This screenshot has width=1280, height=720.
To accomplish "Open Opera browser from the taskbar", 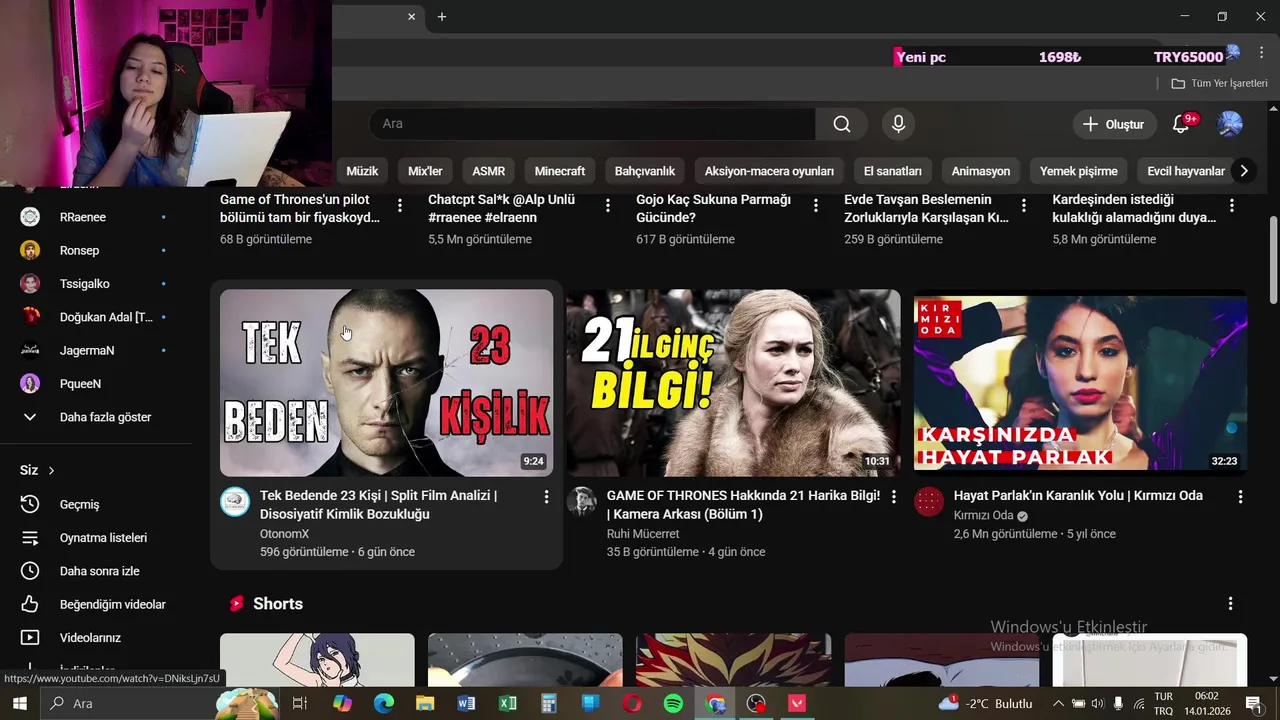I will [632, 704].
